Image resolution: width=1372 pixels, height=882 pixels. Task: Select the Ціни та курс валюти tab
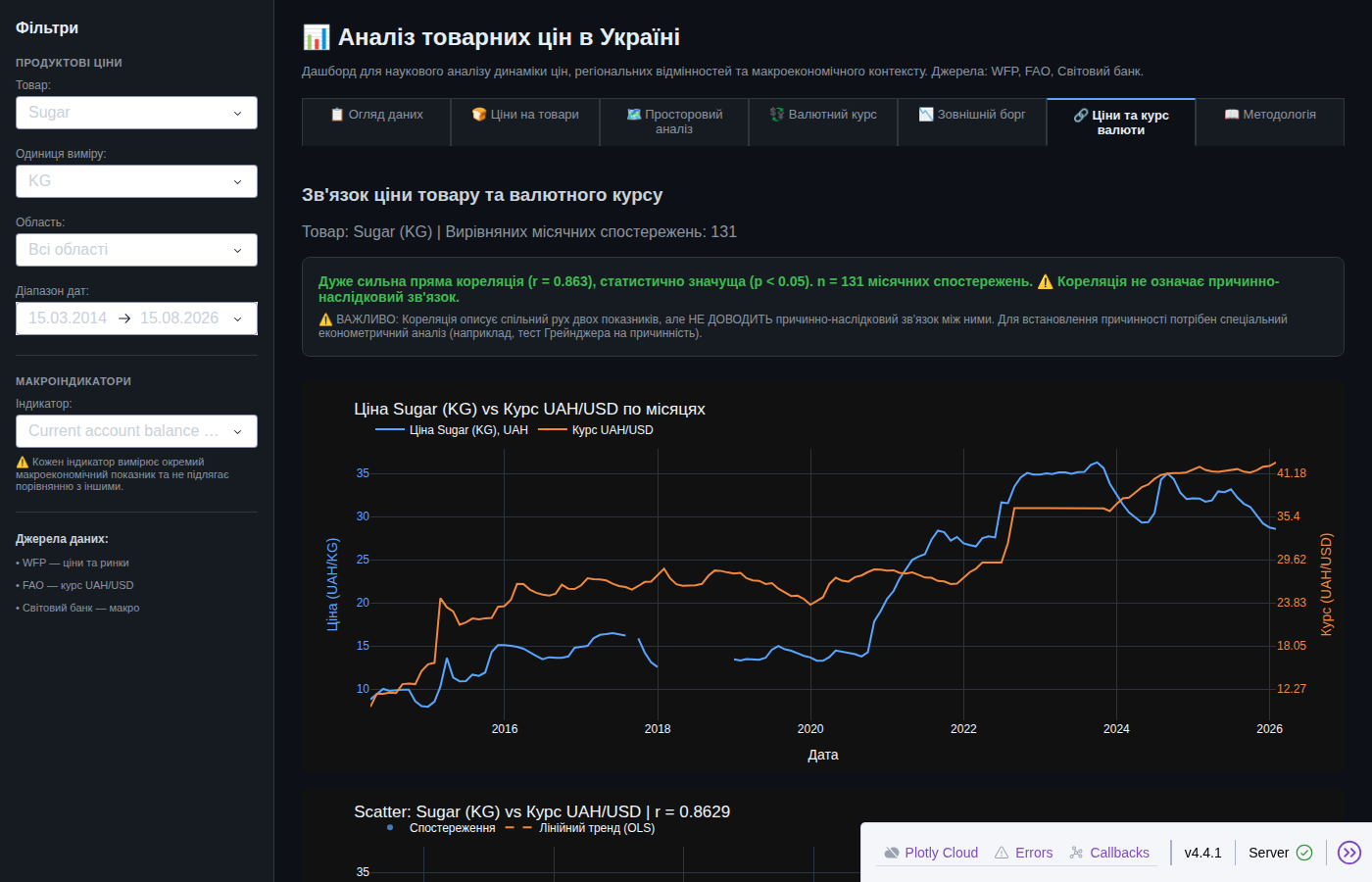pyautogui.click(x=1121, y=122)
